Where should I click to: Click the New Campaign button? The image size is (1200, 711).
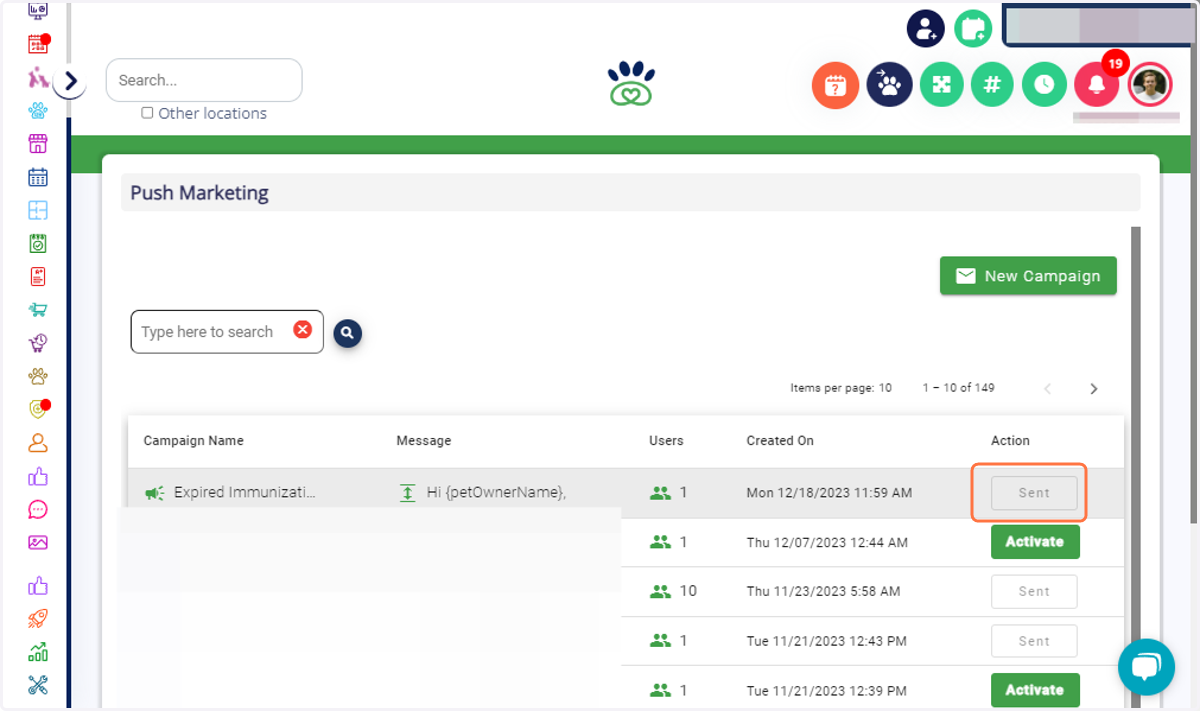pos(1028,276)
